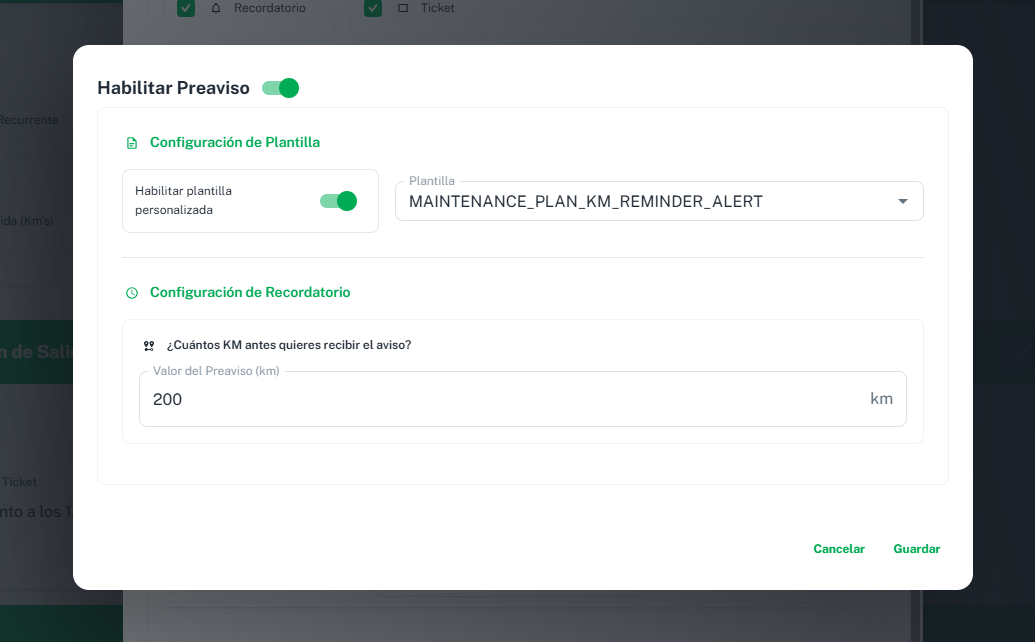Click the distance marker icon before KM question
1035x642 pixels.
pyautogui.click(x=149, y=346)
